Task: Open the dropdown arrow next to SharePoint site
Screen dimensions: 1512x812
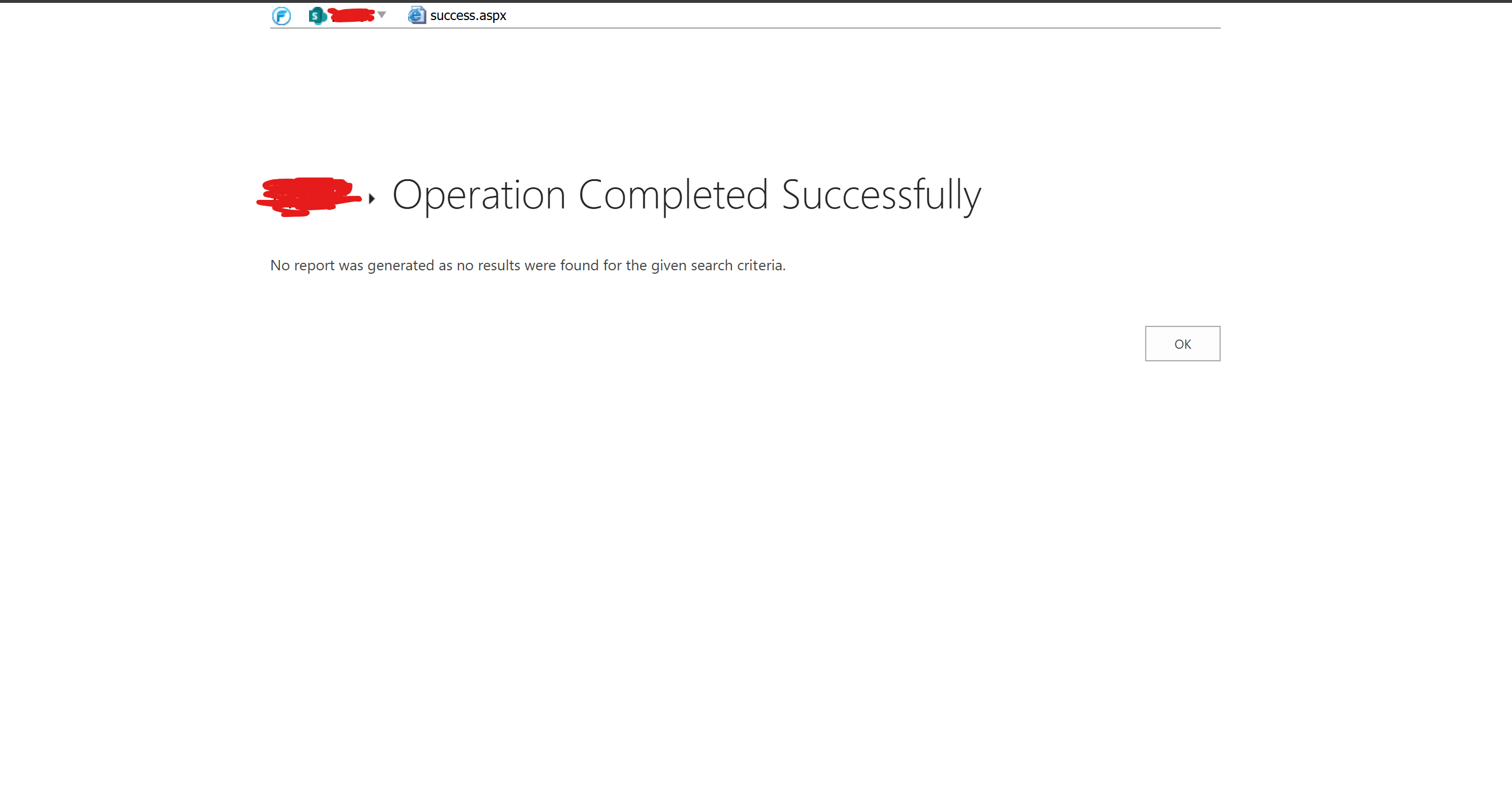Action: click(x=382, y=15)
